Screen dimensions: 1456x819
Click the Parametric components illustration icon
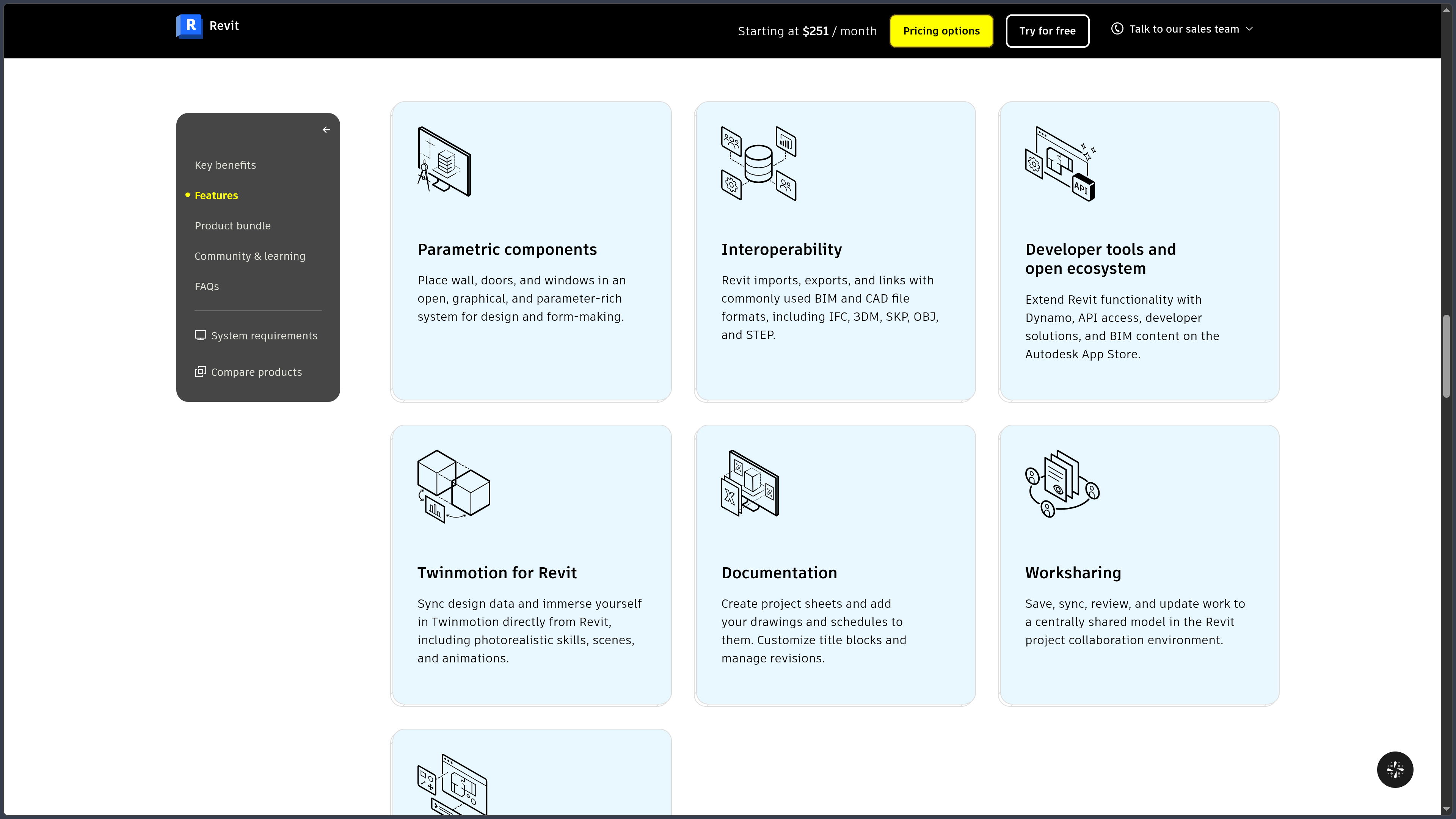tap(444, 162)
